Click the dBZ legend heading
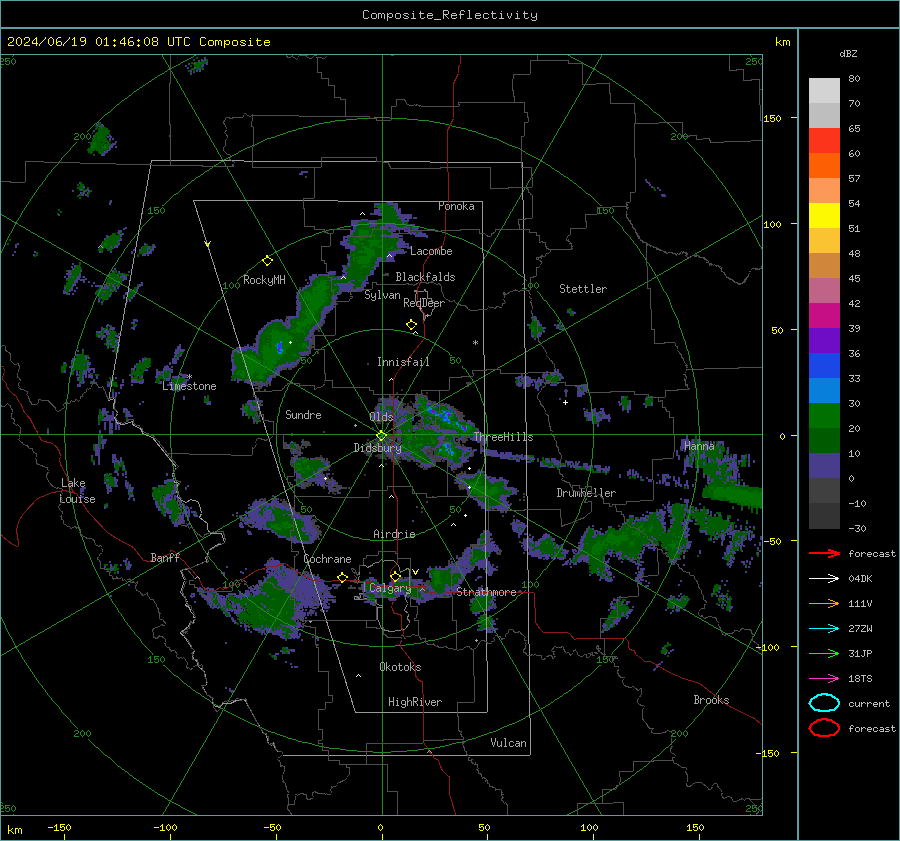Viewport: 900px width, 841px height. pyautogui.click(x=848, y=54)
